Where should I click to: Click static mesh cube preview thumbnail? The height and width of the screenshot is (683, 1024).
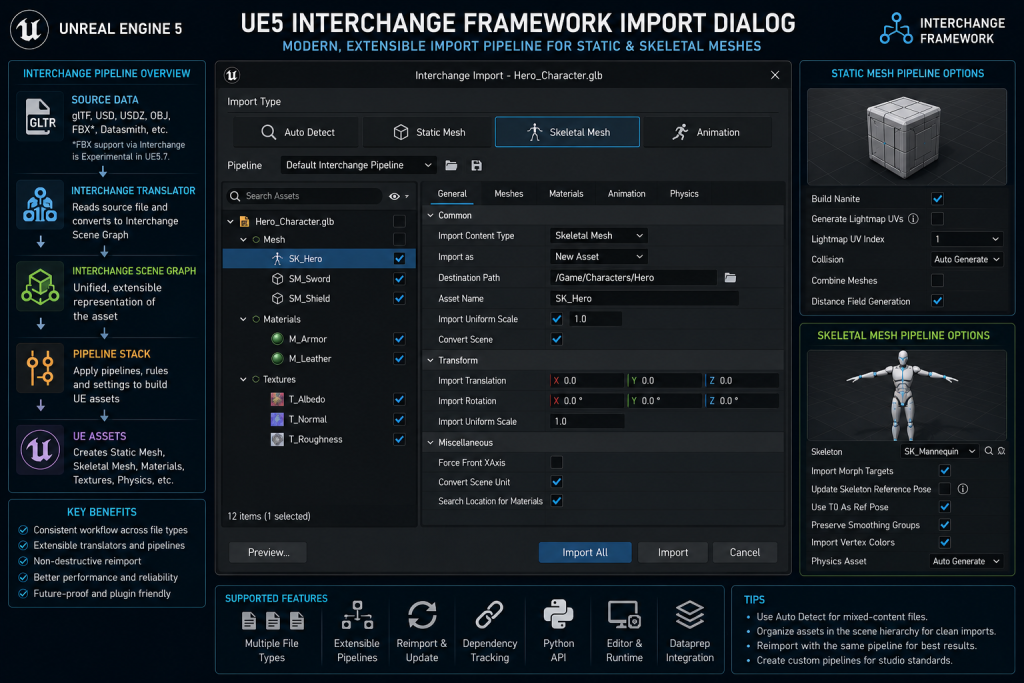[x=906, y=137]
